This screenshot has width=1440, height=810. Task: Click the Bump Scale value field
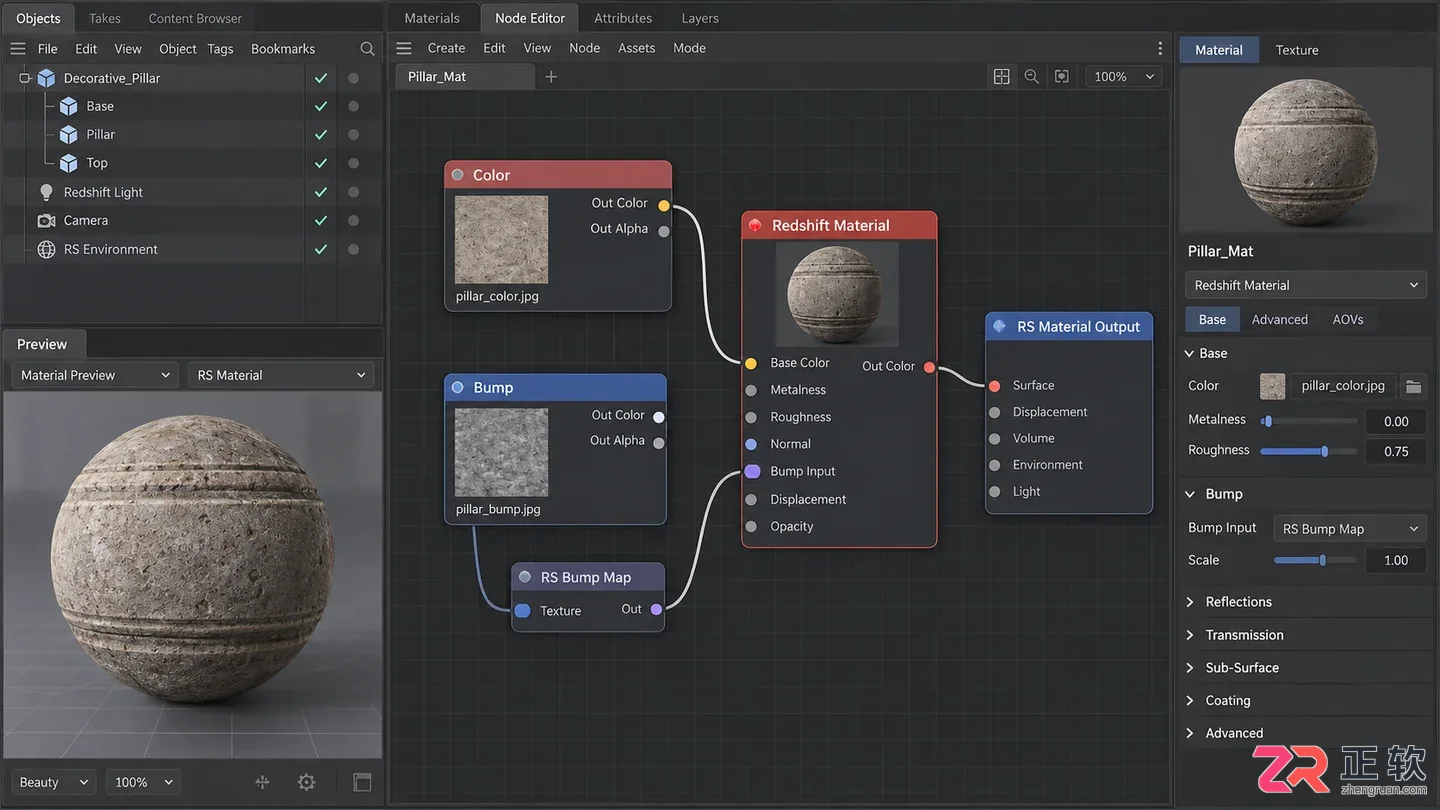click(x=1396, y=560)
